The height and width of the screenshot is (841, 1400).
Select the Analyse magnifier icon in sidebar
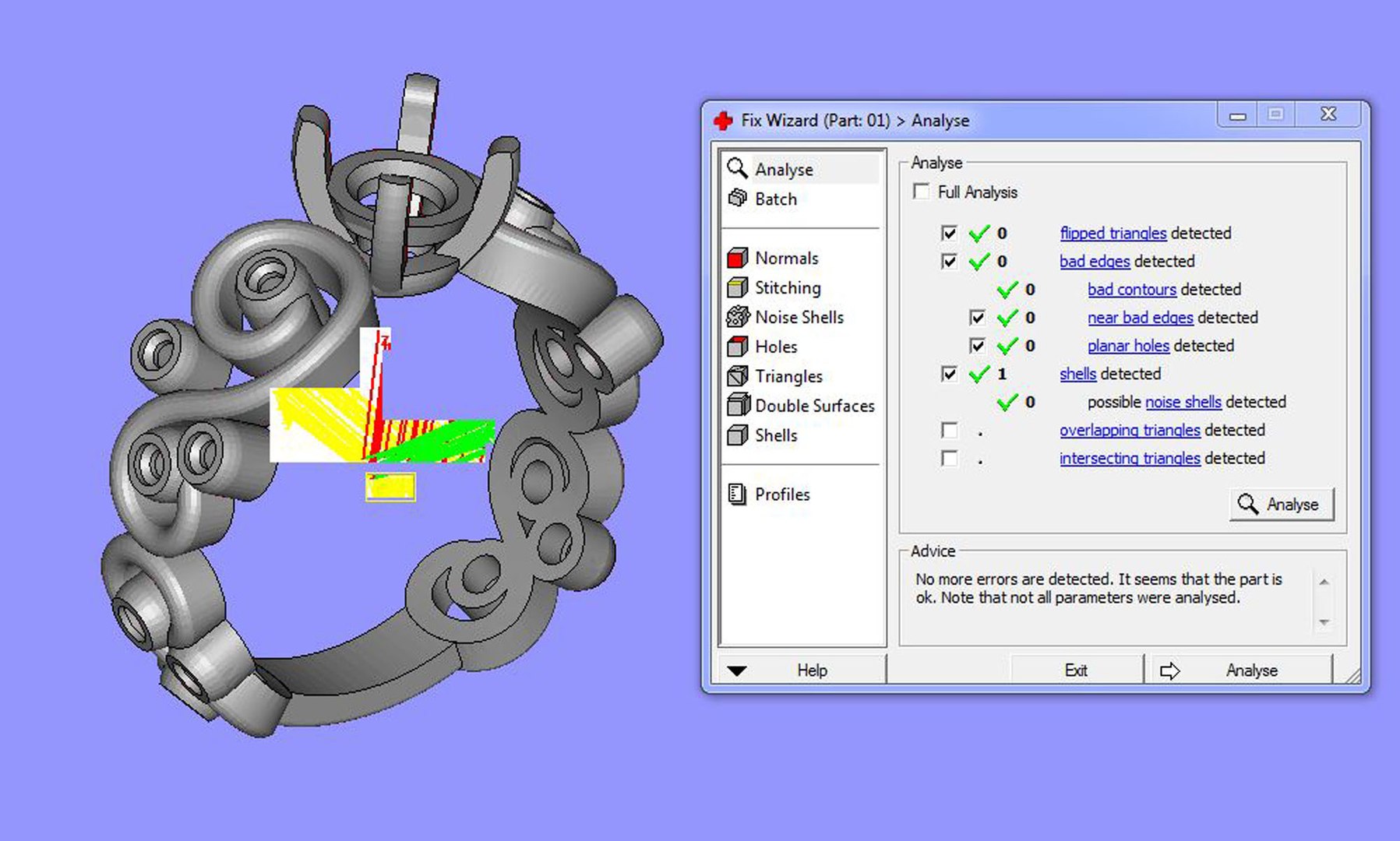pyautogui.click(x=737, y=168)
